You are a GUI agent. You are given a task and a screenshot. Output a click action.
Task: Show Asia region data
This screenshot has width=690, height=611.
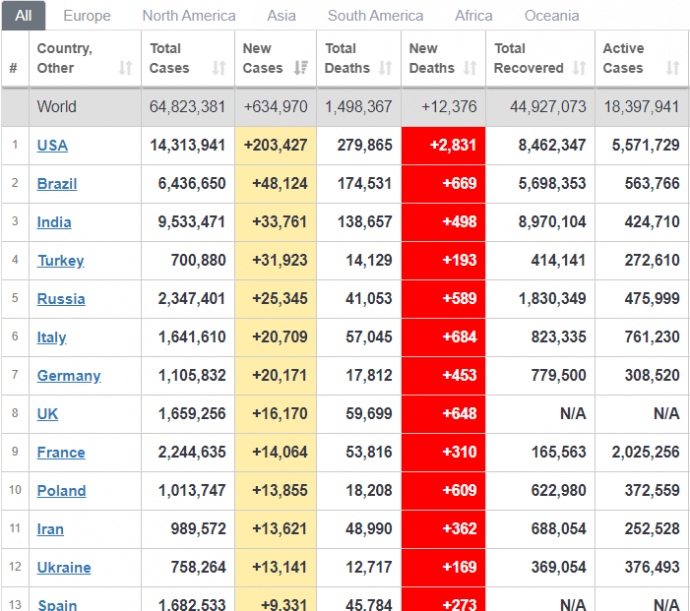tap(281, 15)
